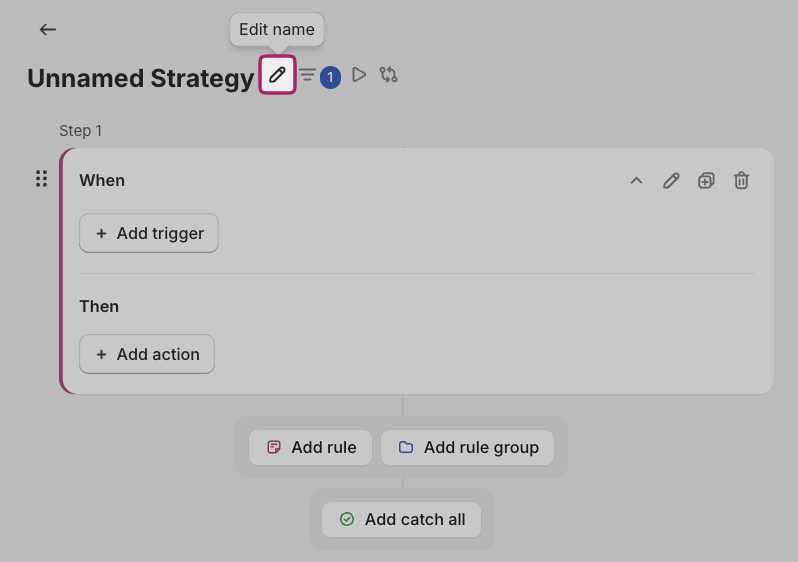Click the Unnamed Strategy title
This screenshot has width=798, height=562.
tap(140, 78)
